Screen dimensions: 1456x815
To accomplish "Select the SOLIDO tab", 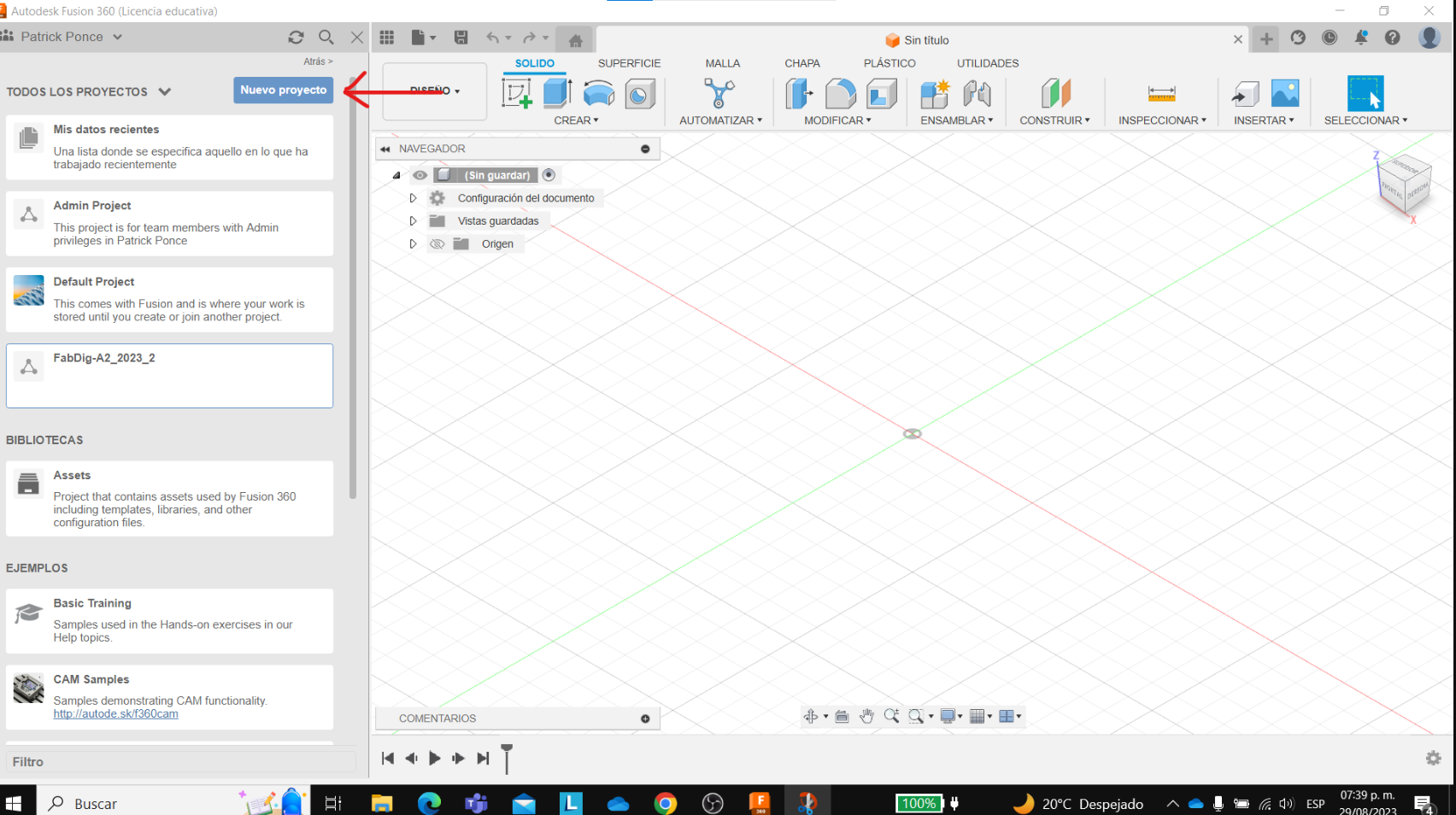I will point(535,63).
